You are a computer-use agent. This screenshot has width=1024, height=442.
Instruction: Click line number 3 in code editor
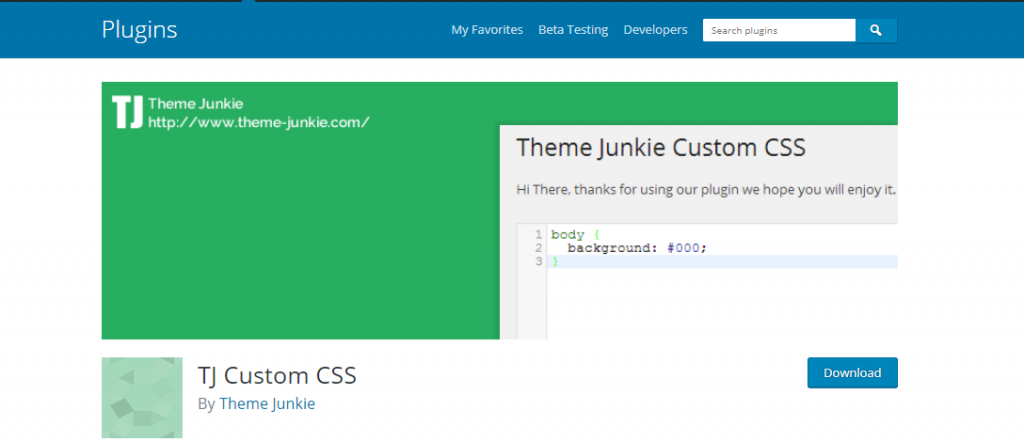[538, 261]
